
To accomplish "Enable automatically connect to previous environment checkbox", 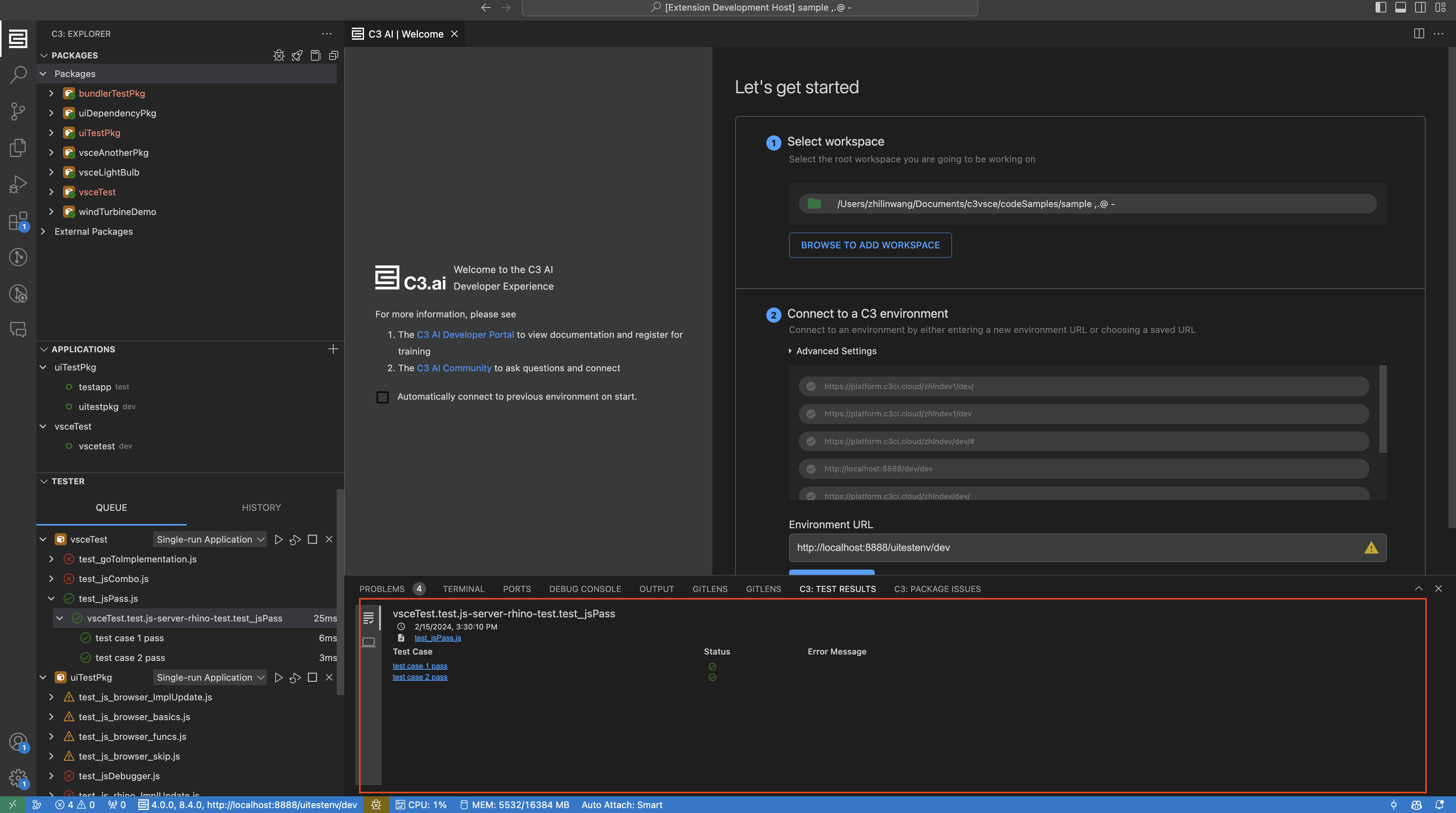I will 383,397.
